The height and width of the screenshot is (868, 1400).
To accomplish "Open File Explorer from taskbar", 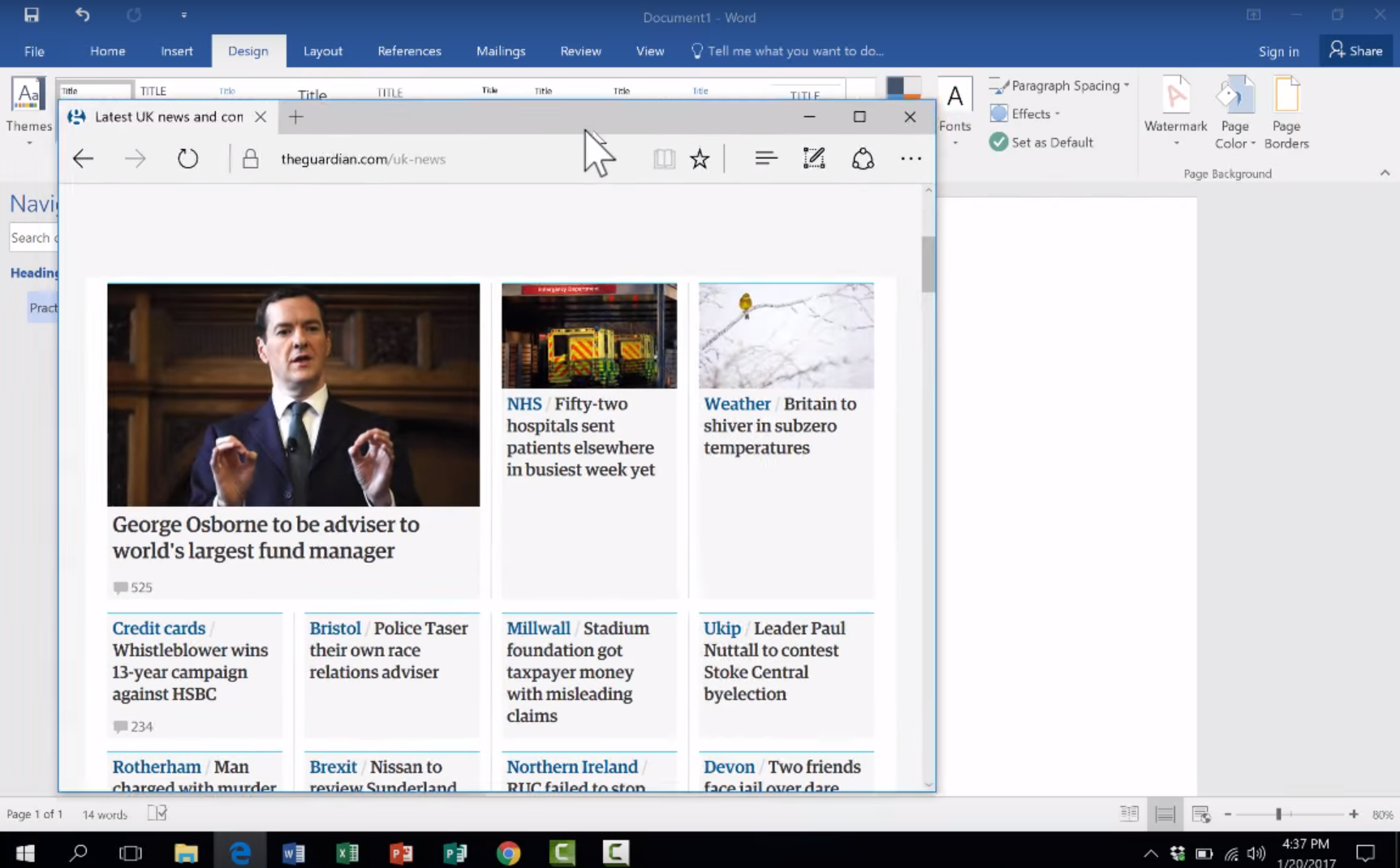I will point(186,853).
